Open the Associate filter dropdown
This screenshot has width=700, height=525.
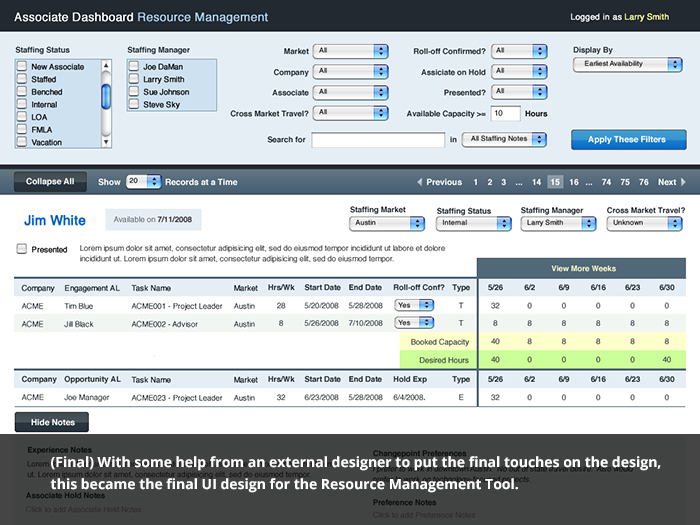coord(350,92)
